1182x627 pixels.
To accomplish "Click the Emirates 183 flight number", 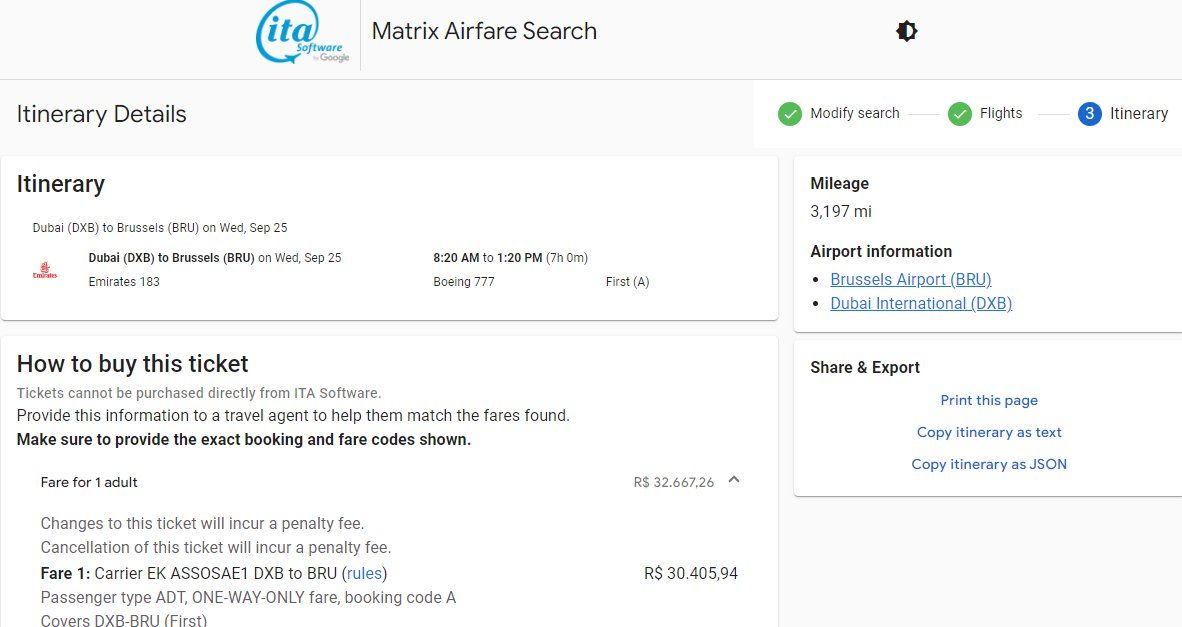I will [x=124, y=282].
